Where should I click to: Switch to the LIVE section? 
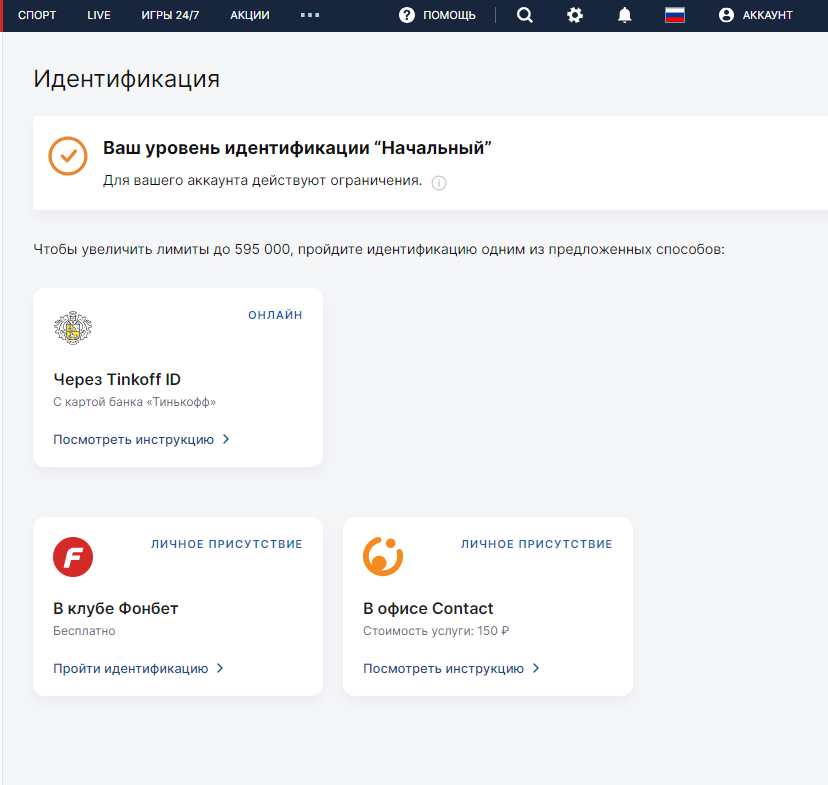click(x=99, y=15)
